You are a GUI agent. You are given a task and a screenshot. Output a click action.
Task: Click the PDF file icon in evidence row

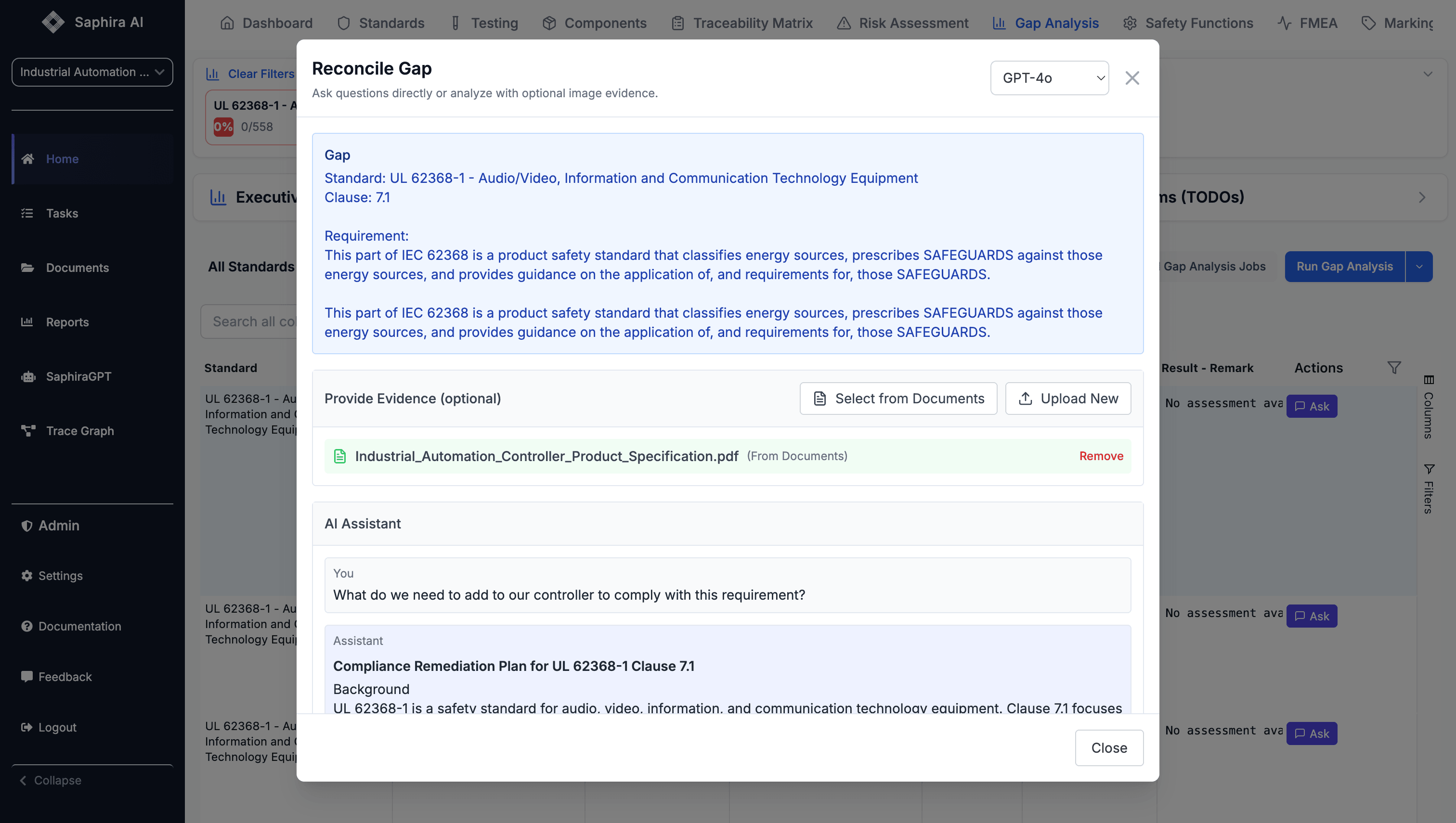[340, 456]
